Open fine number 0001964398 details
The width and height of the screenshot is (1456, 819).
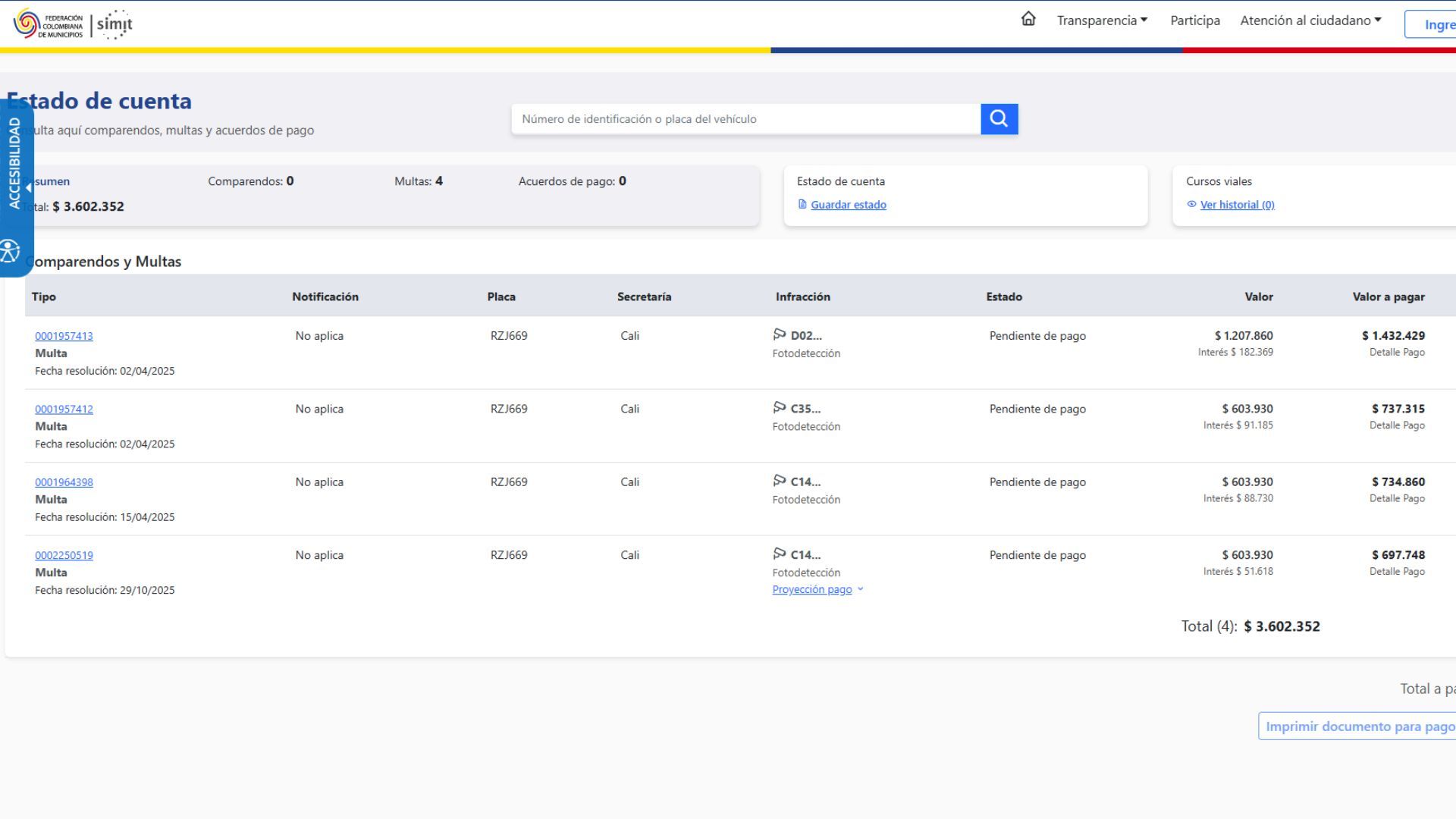[x=64, y=482]
